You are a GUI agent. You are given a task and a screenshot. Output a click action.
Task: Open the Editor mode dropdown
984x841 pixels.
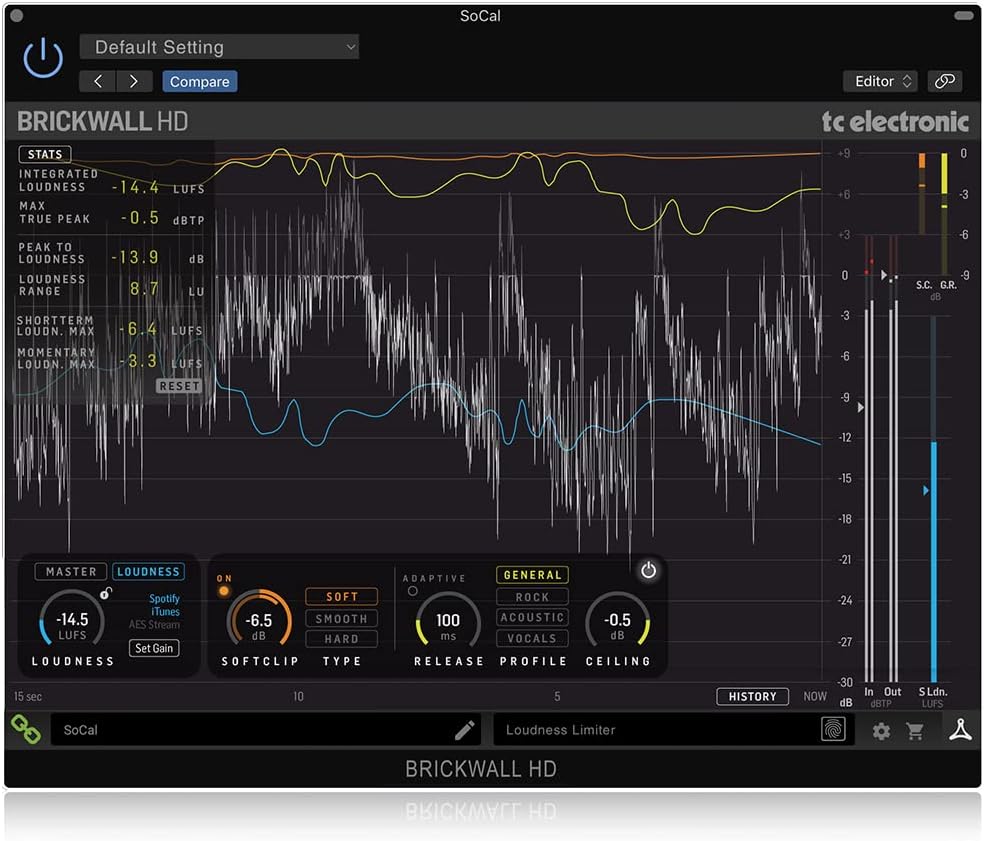879,81
